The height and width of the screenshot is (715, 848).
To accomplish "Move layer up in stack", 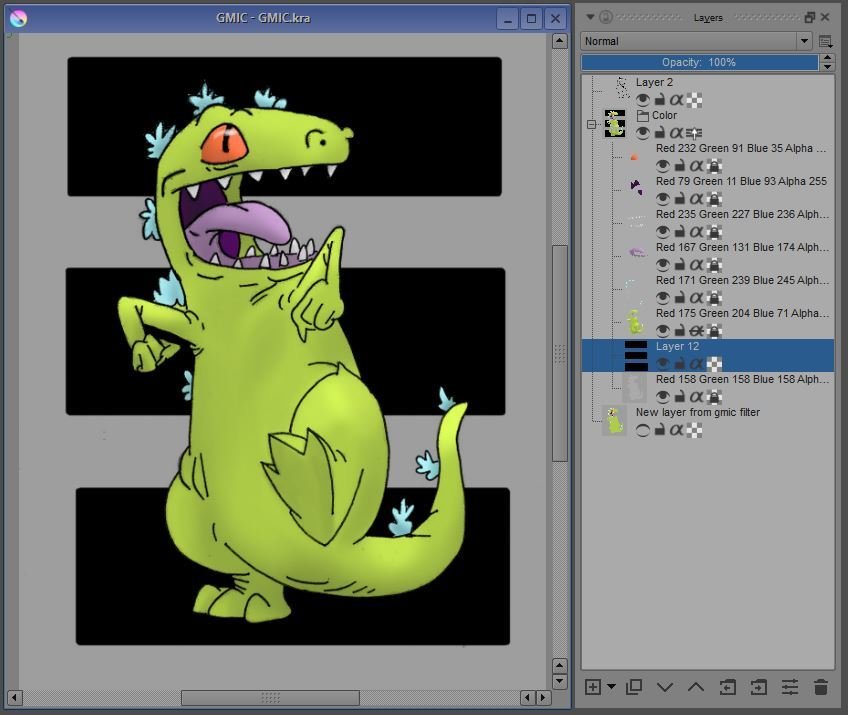I will coord(695,687).
